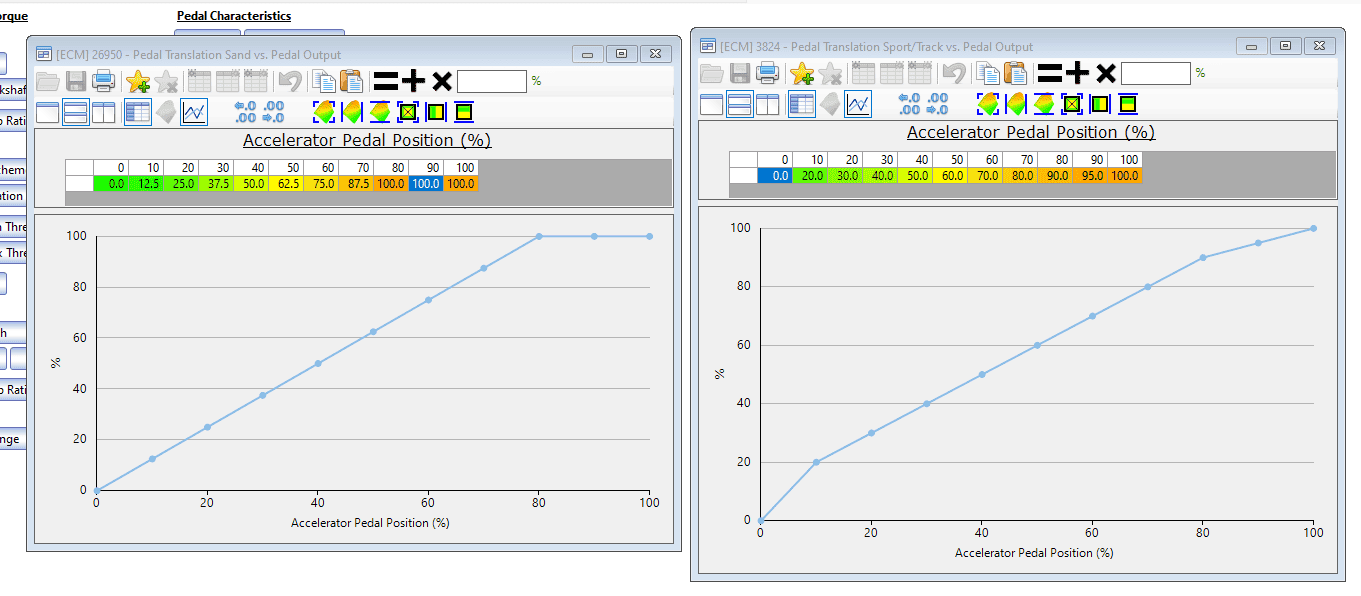Image resolution: width=1361 pixels, height=596 pixels.
Task: Select the 60.0 cell in Sport/Track table
Action: click(950, 176)
